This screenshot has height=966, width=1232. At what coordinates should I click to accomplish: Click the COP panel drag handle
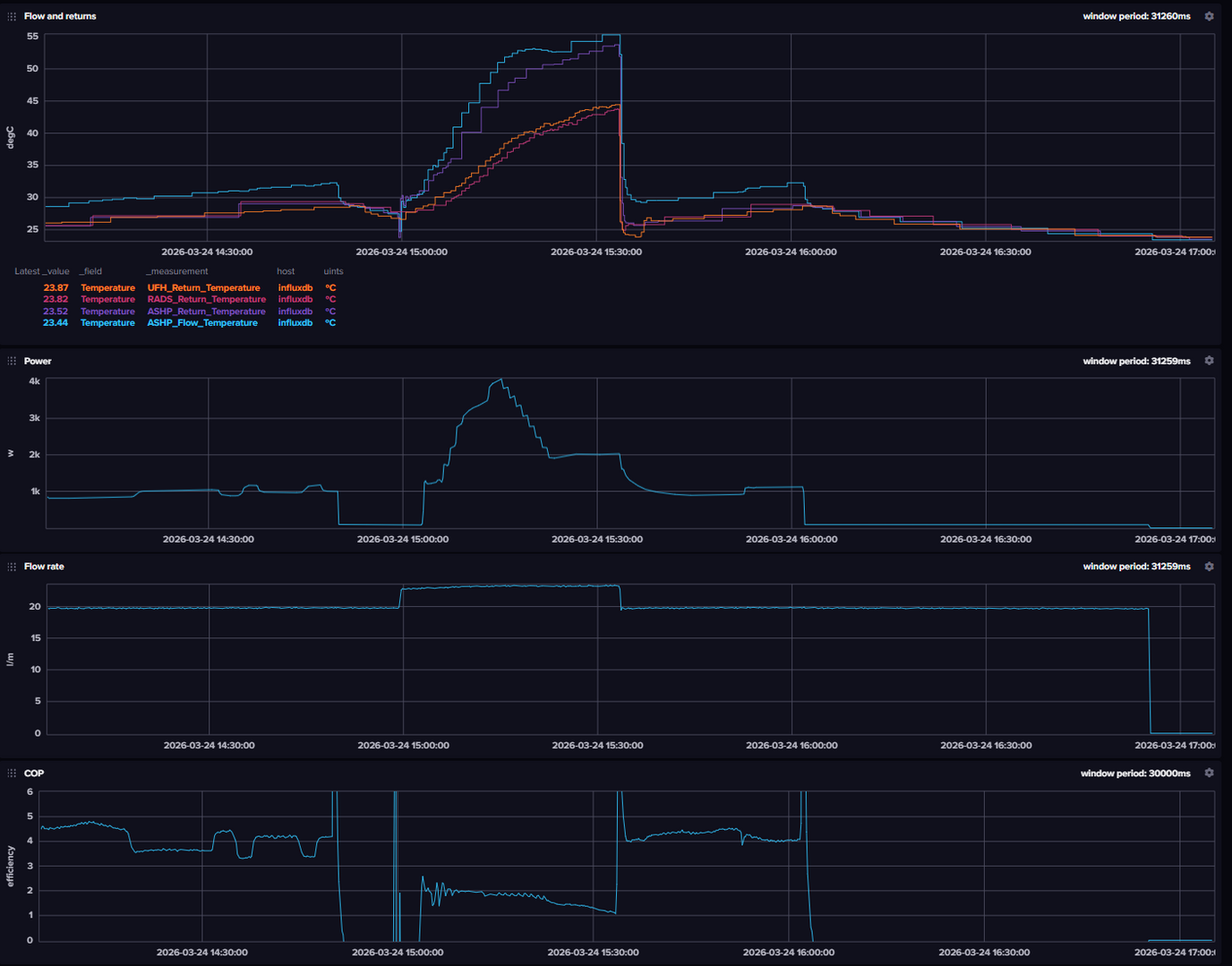tap(12, 773)
